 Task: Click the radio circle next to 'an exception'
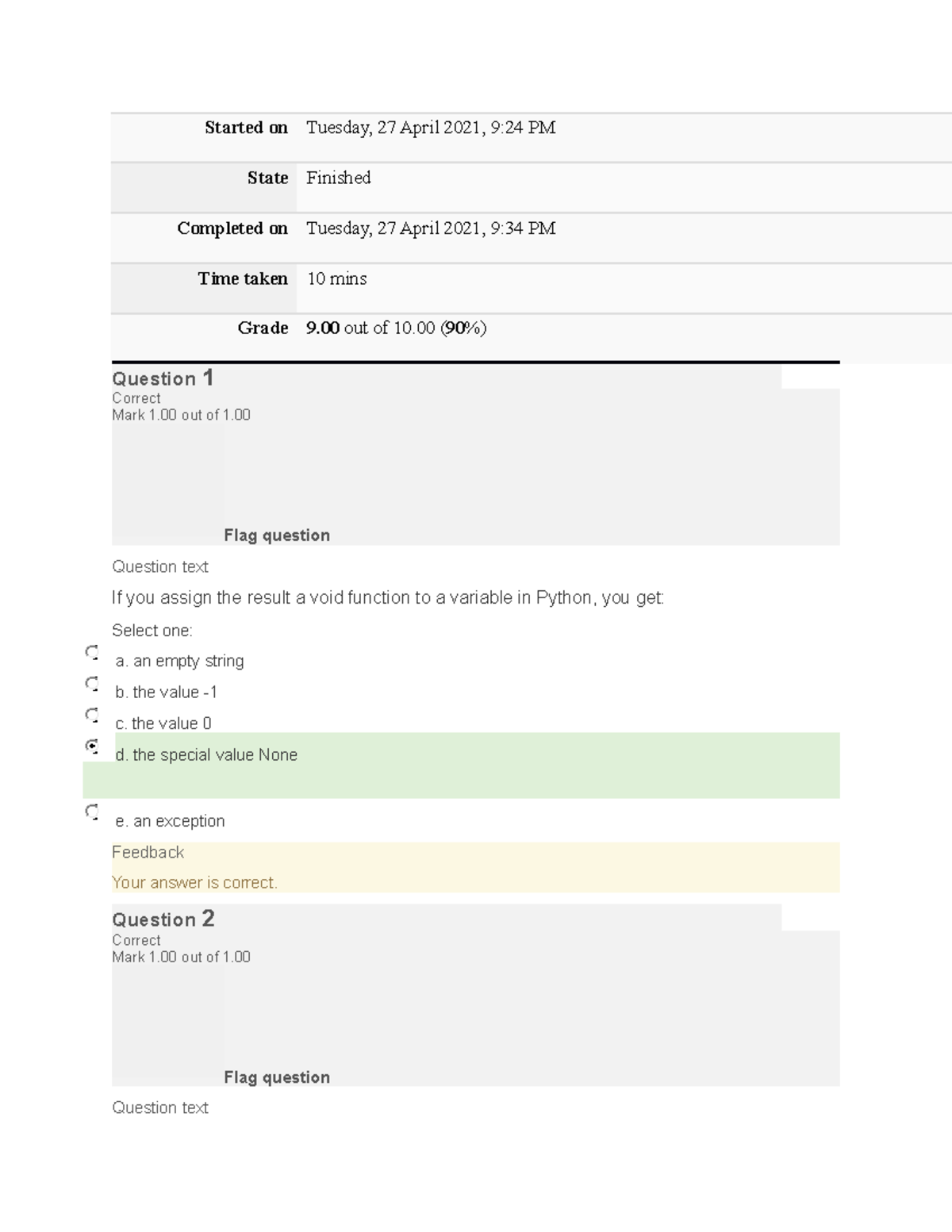[90, 812]
